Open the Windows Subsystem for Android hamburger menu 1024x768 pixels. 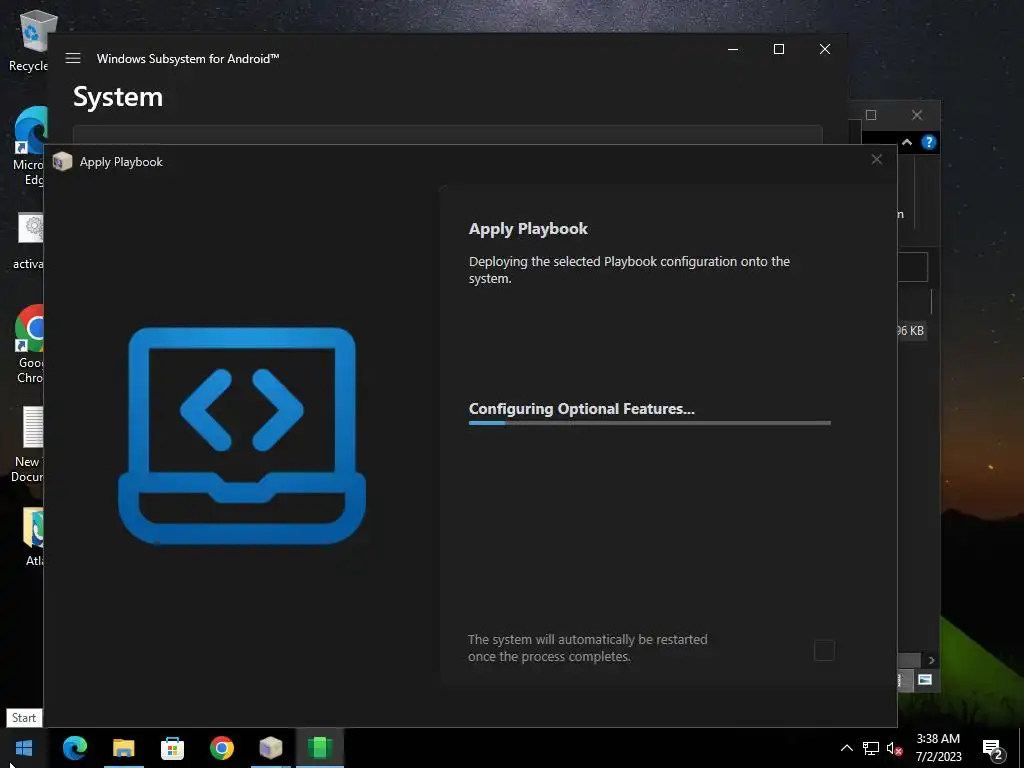73,58
